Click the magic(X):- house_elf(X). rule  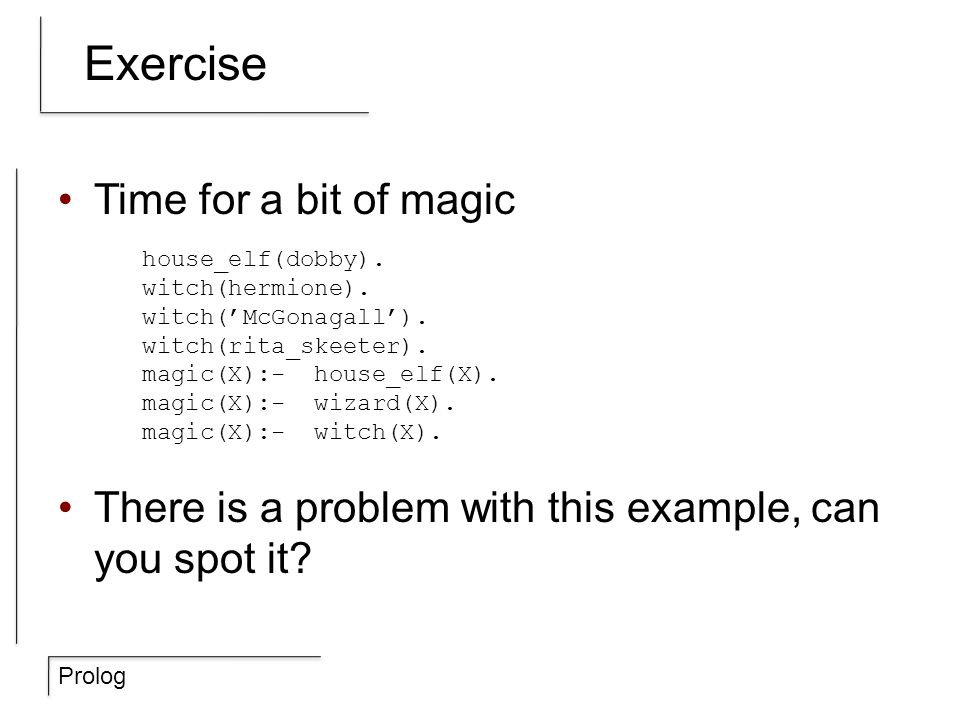[x=319, y=375]
